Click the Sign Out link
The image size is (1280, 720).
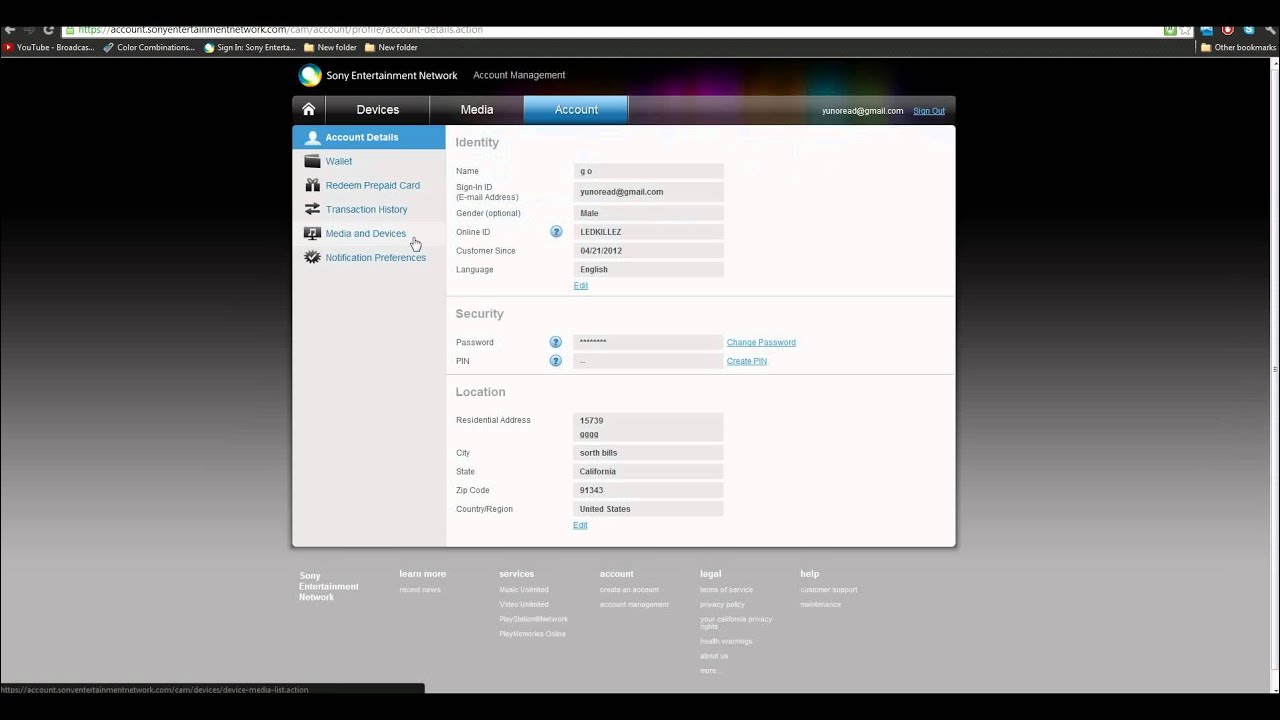(x=929, y=111)
